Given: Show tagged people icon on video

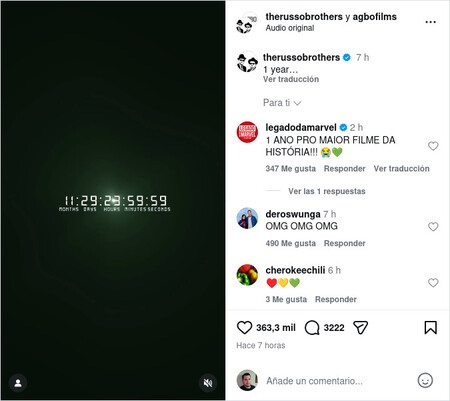Looking at the screenshot, I should click(18, 383).
